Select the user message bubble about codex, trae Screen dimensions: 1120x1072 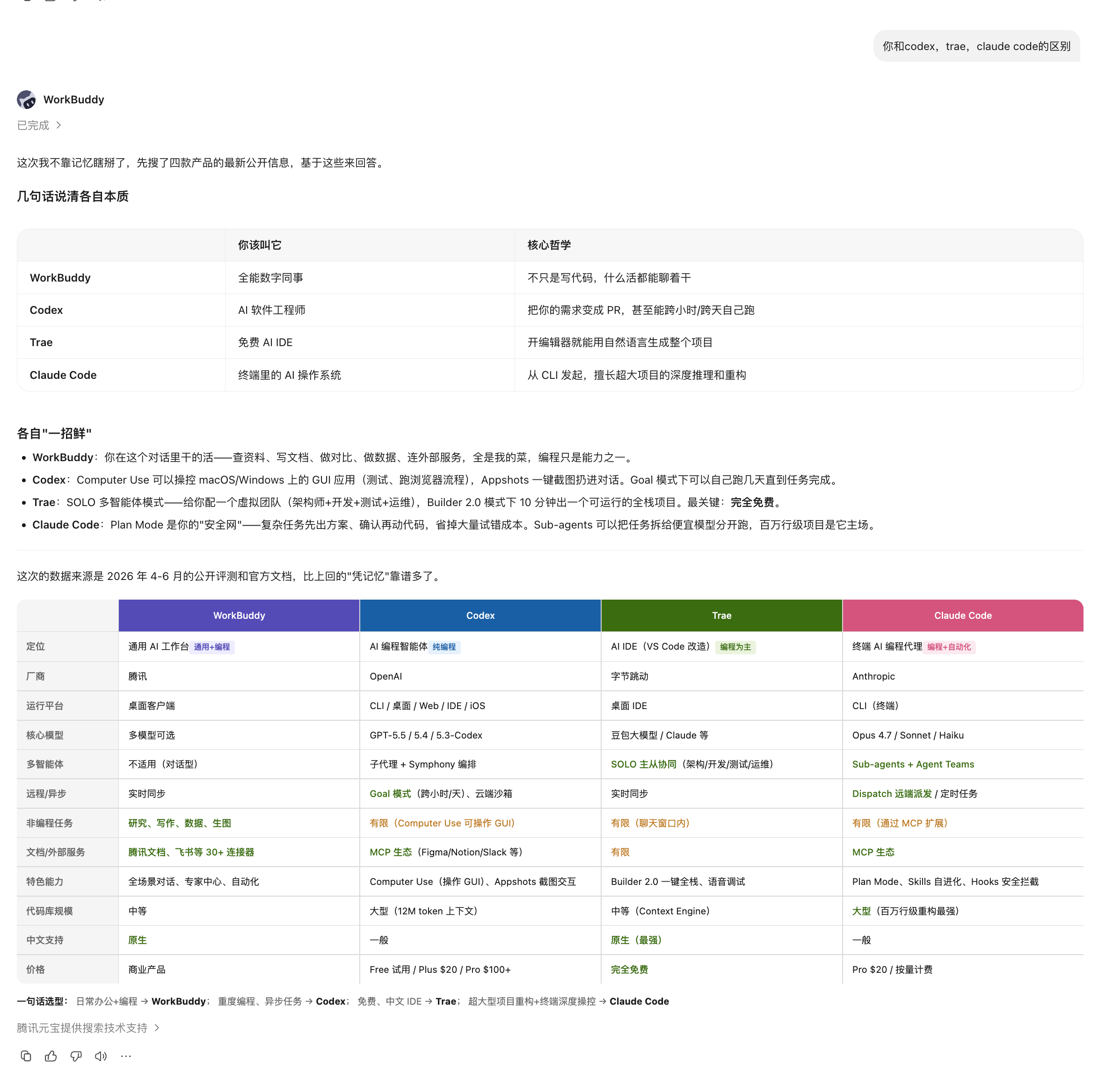point(976,46)
